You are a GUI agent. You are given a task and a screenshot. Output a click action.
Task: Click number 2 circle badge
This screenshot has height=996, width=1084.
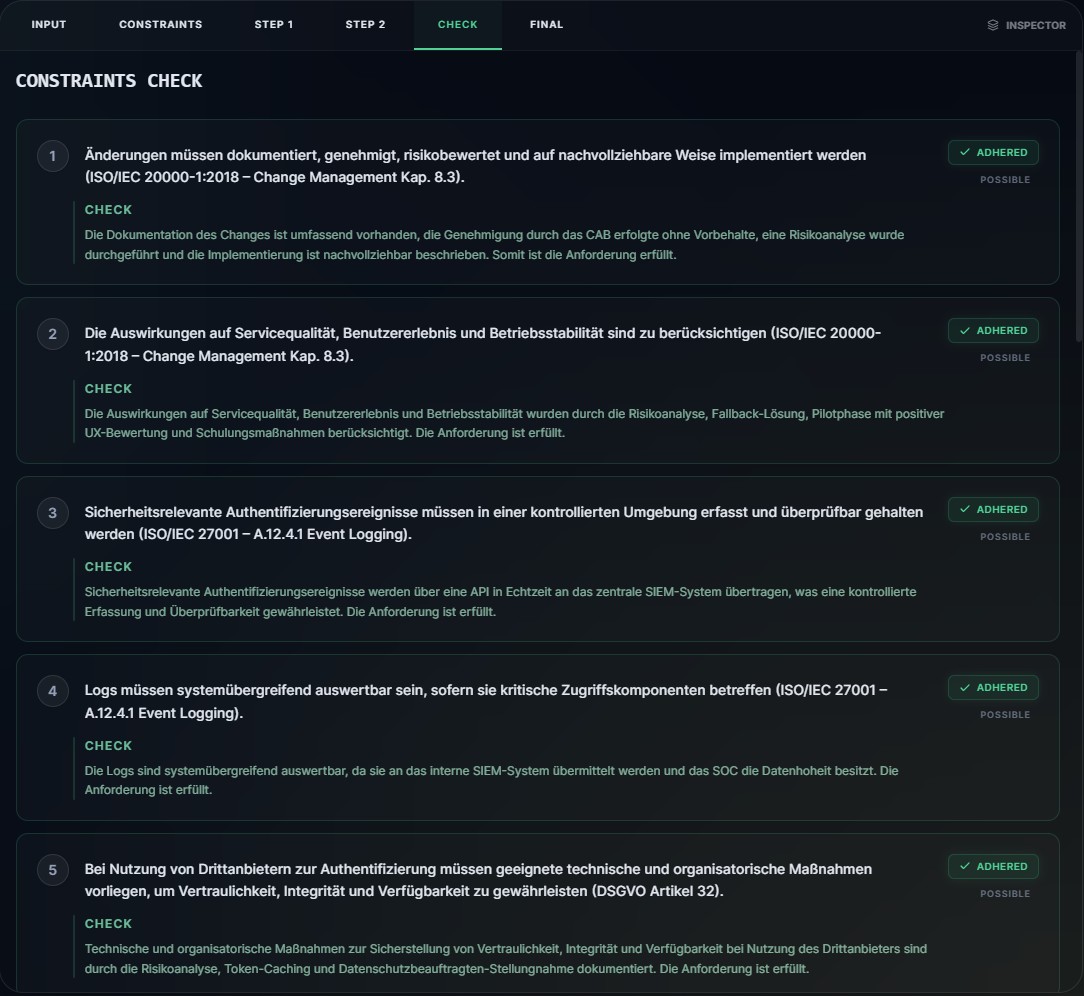(53, 334)
